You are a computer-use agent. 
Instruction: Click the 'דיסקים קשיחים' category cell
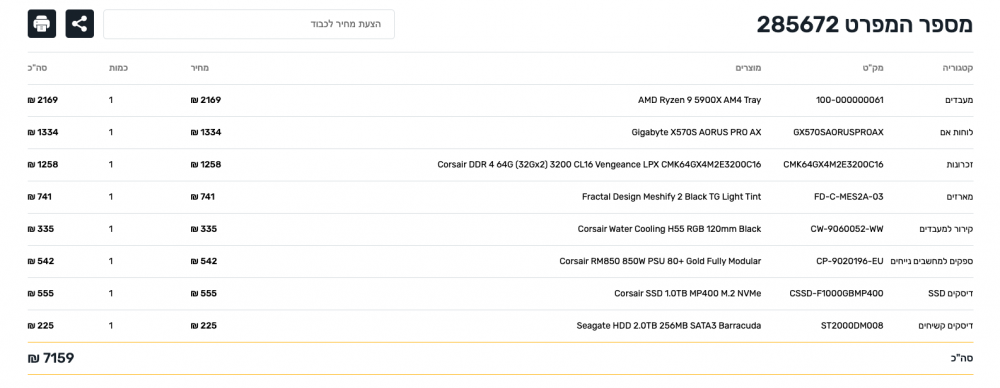click(945, 325)
